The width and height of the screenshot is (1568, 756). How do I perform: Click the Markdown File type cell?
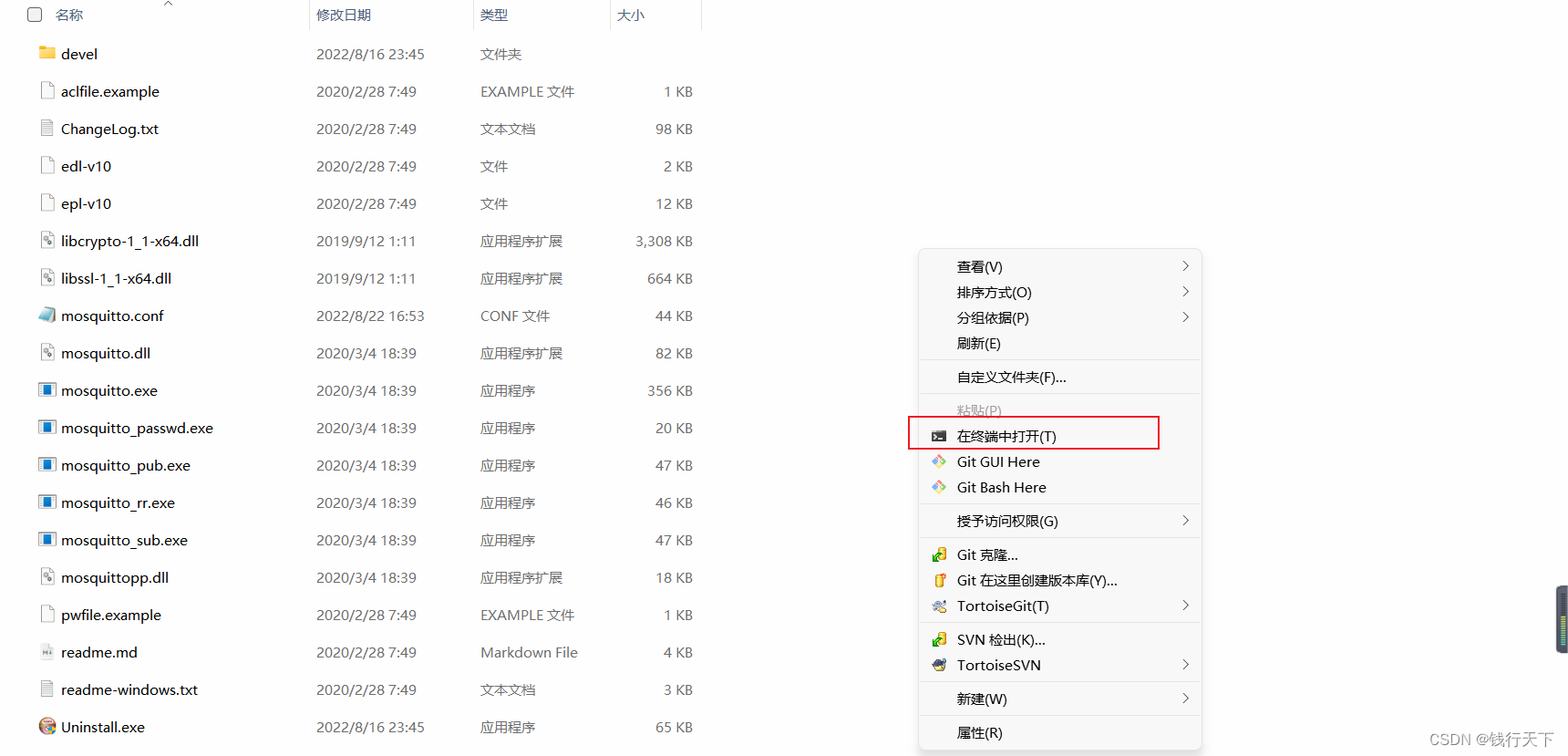click(x=529, y=652)
